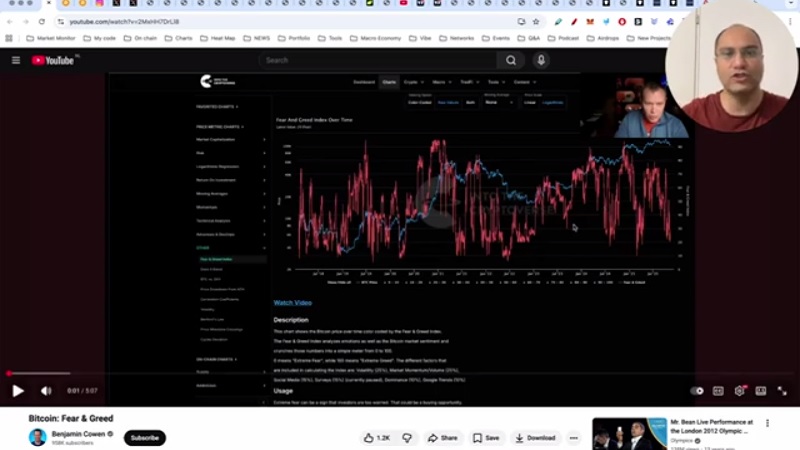800x450 pixels.
Task: Type in the YouTube search field
Action: click(x=380, y=60)
